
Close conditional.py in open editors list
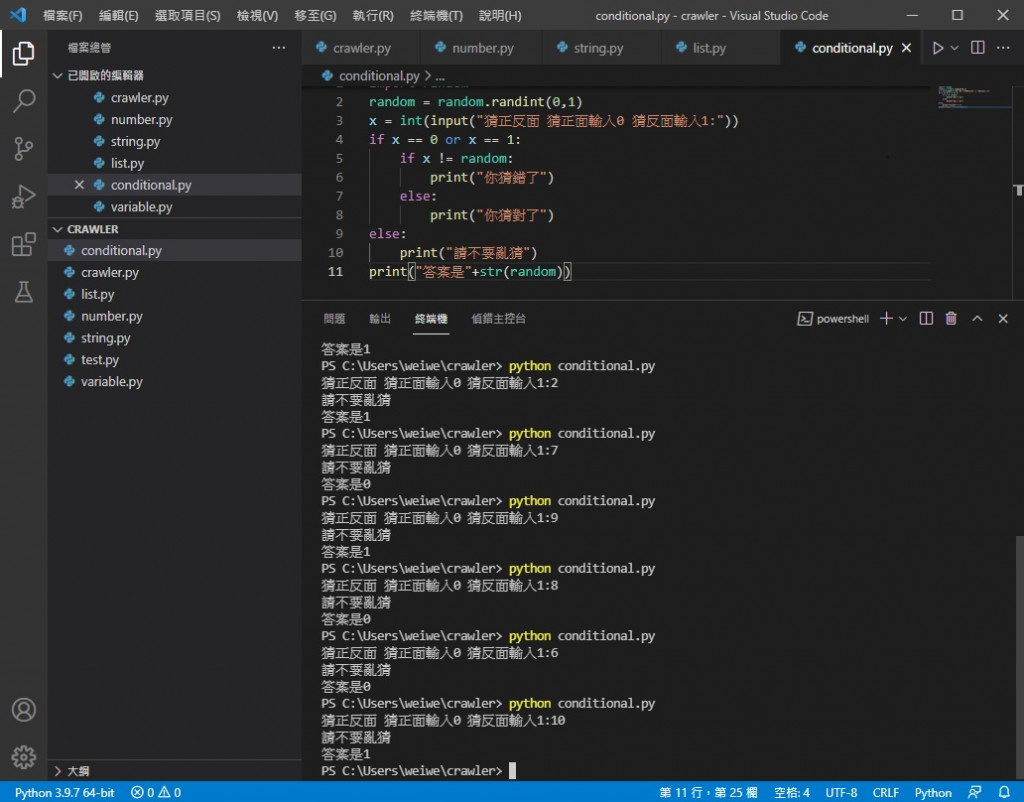coord(79,185)
